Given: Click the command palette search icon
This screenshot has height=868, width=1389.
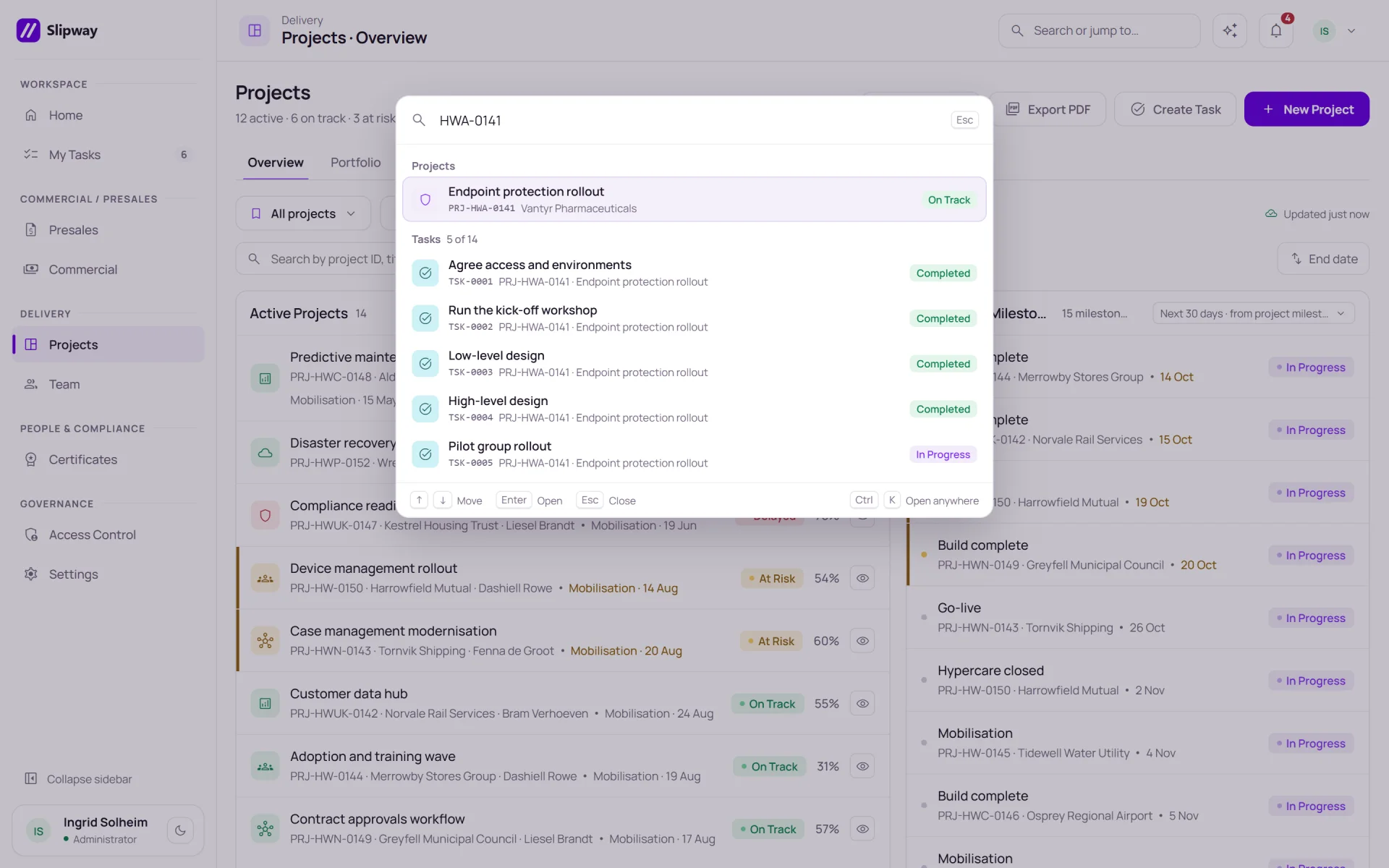Looking at the screenshot, I should [x=419, y=120].
